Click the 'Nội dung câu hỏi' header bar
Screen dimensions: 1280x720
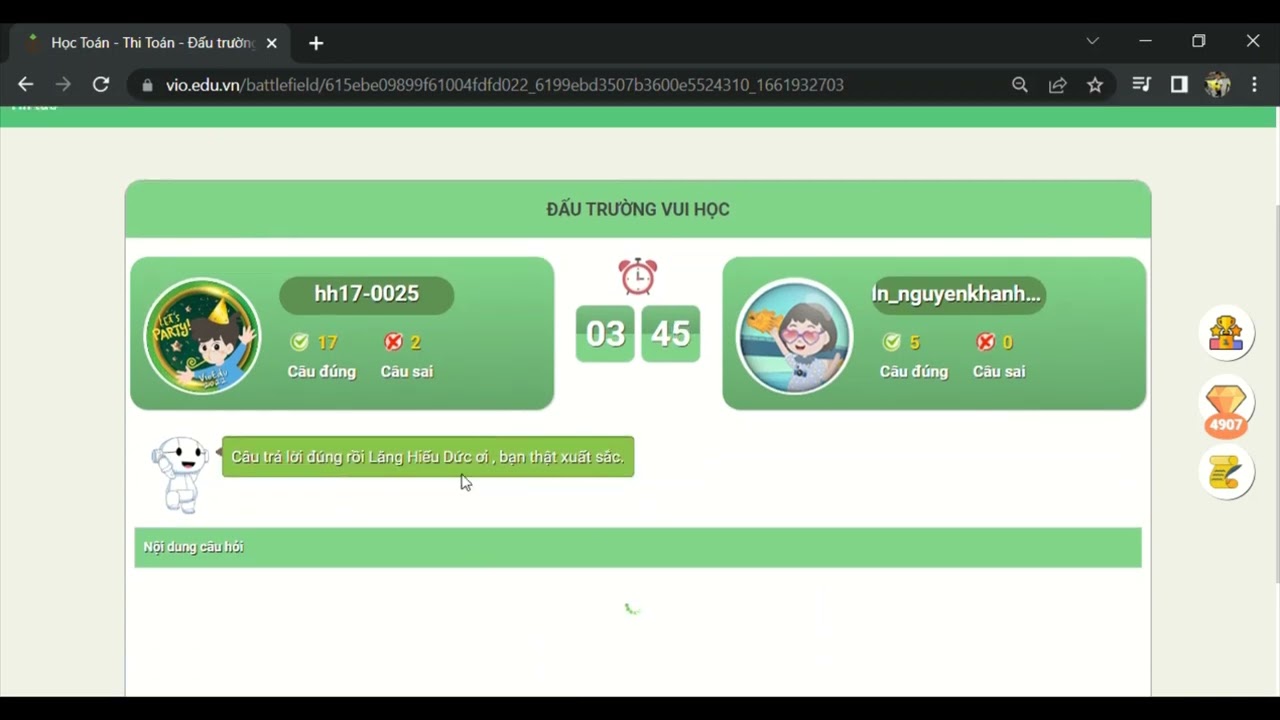click(x=638, y=547)
